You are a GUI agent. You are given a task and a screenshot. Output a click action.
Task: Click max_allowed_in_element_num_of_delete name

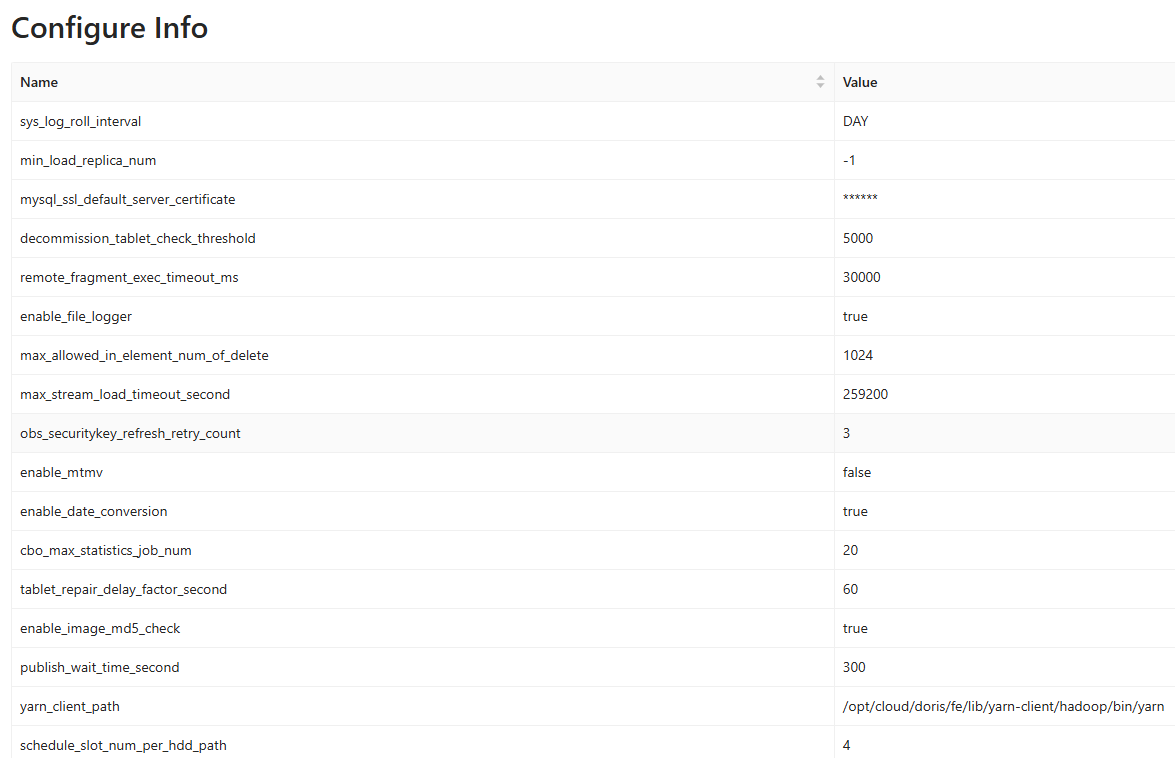[144, 355]
